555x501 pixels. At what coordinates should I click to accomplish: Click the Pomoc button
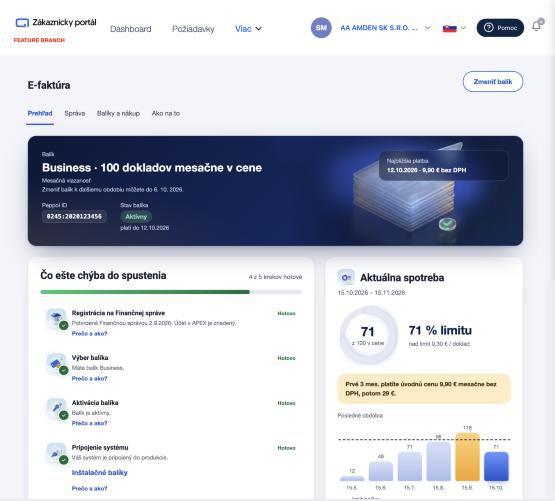point(500,28)
